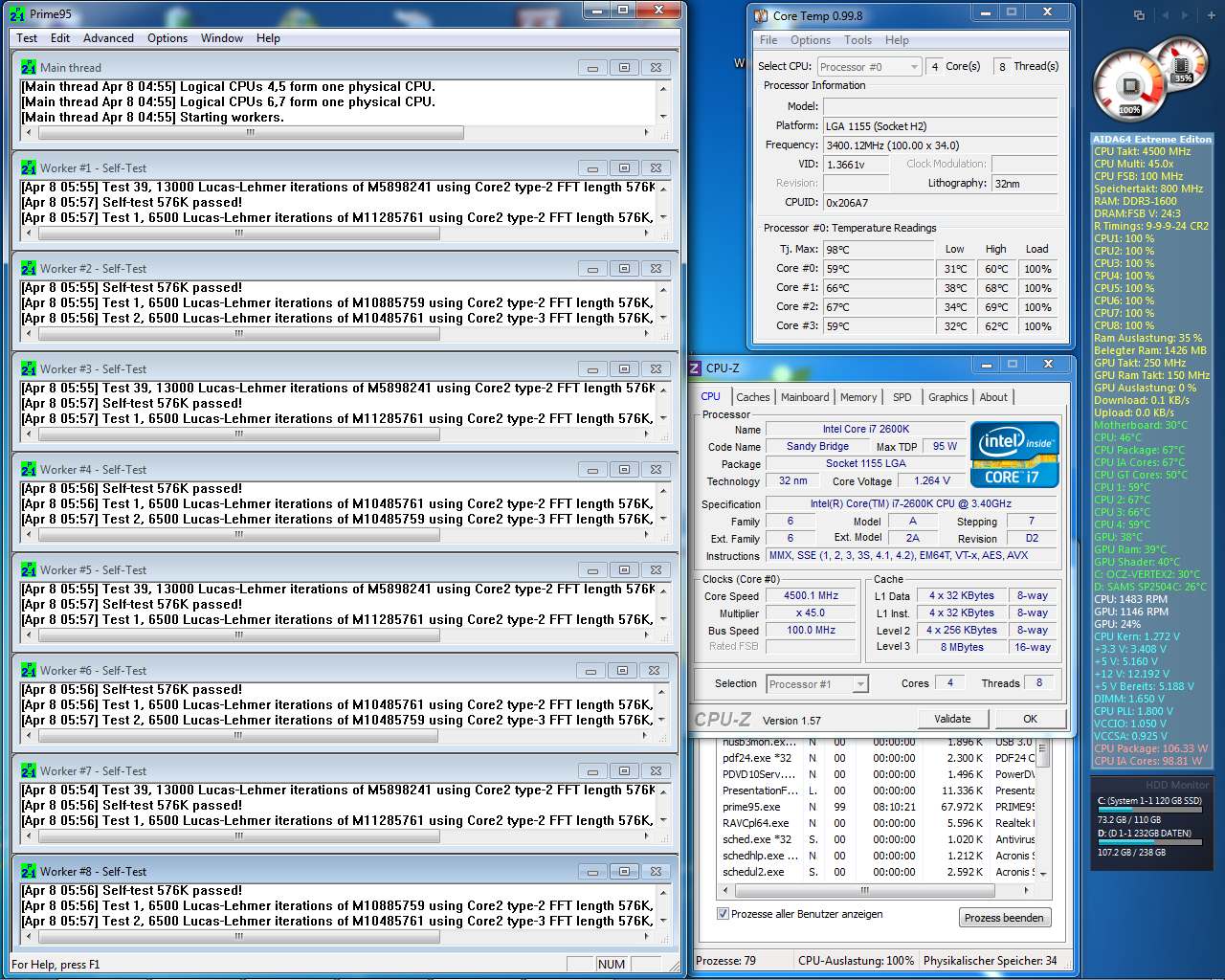Click Worker #1 window icon
This screenshot has width=1225, height=980.
tap(29, 167)
